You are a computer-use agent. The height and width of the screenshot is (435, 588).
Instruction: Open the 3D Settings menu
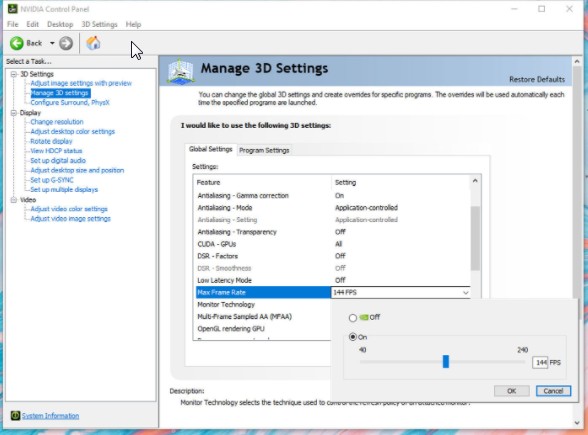coord(99,24)
